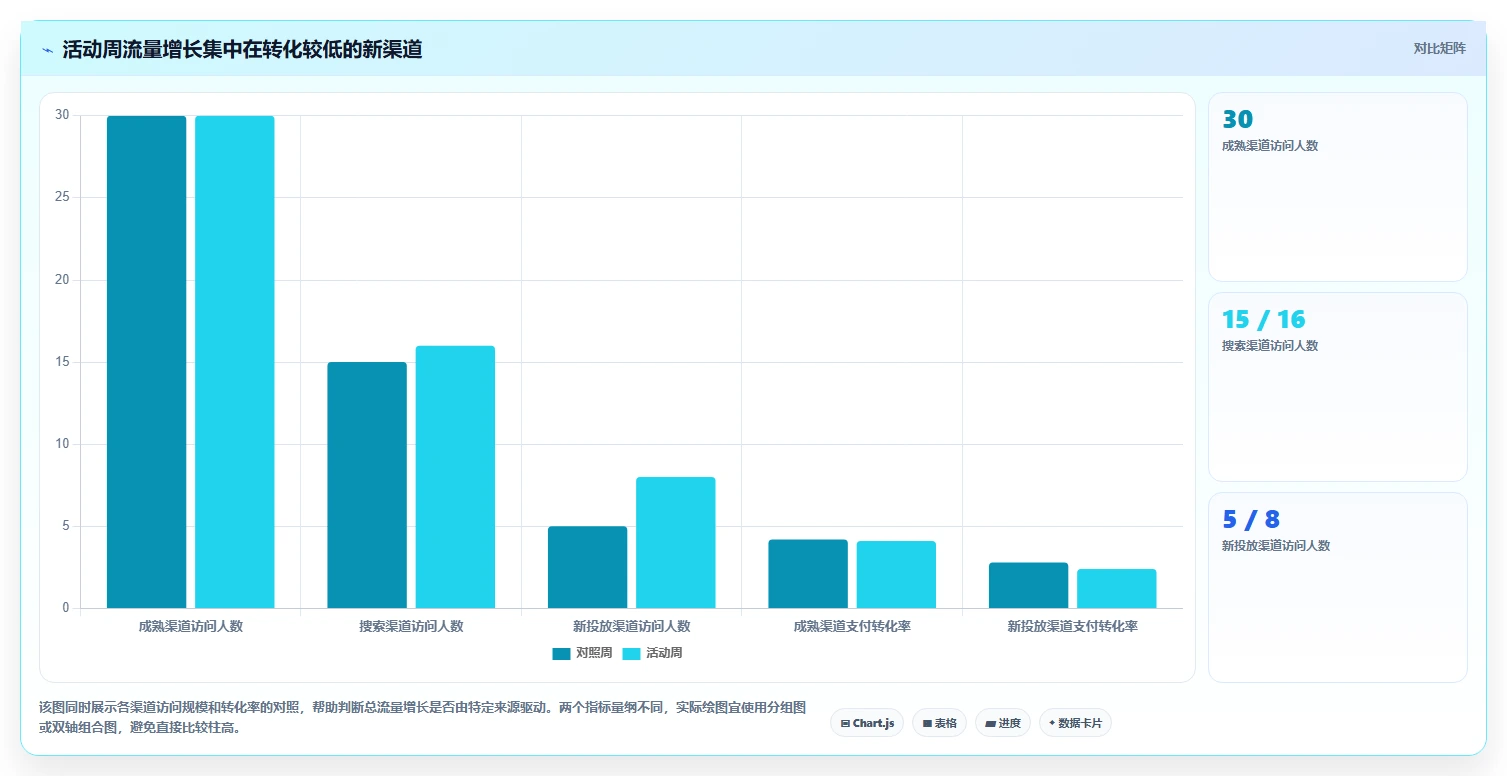This screenshot has width=1507, height=776.
Task: Click the y-axis tick label 10
Action: tap(62, 444)
